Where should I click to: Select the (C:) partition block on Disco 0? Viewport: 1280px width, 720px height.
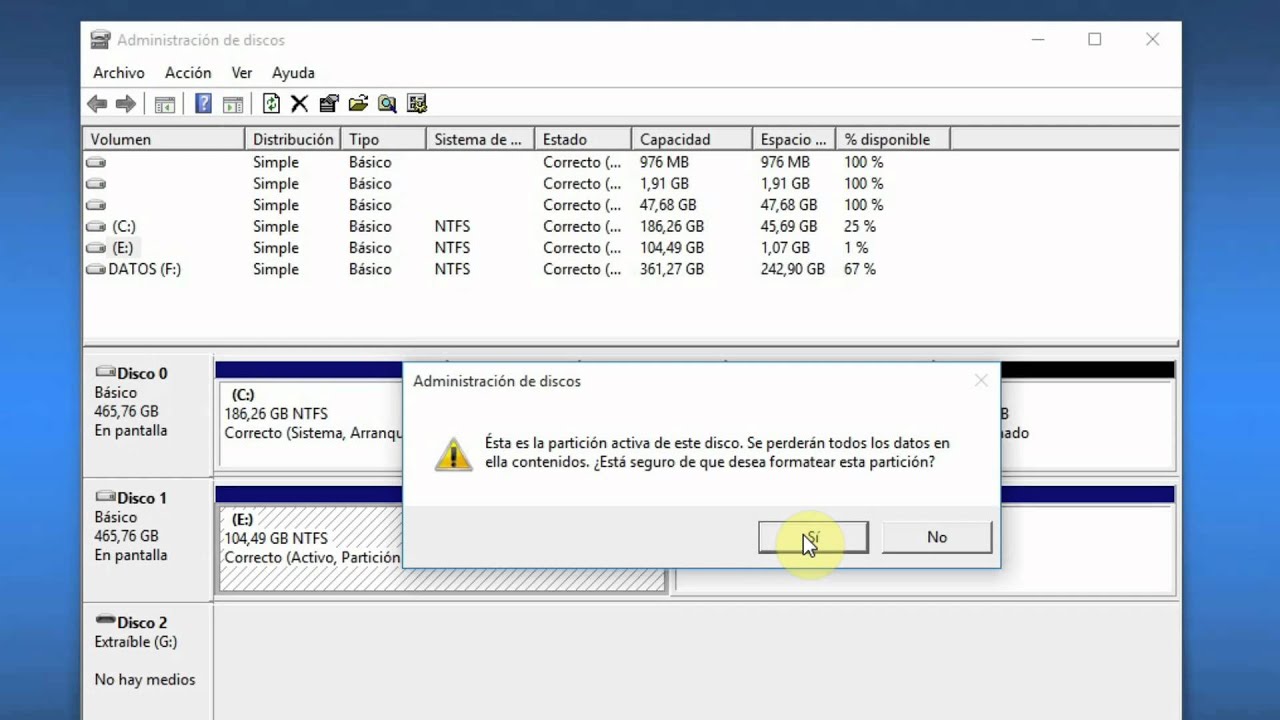pyautogui.click(x=310, y=424)
